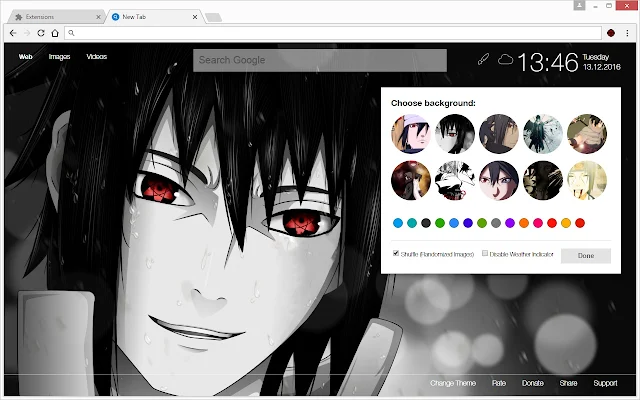The image size is (640, 400).
Task: Pick the dark gray-black color swatch
Action: click(426, 223)
